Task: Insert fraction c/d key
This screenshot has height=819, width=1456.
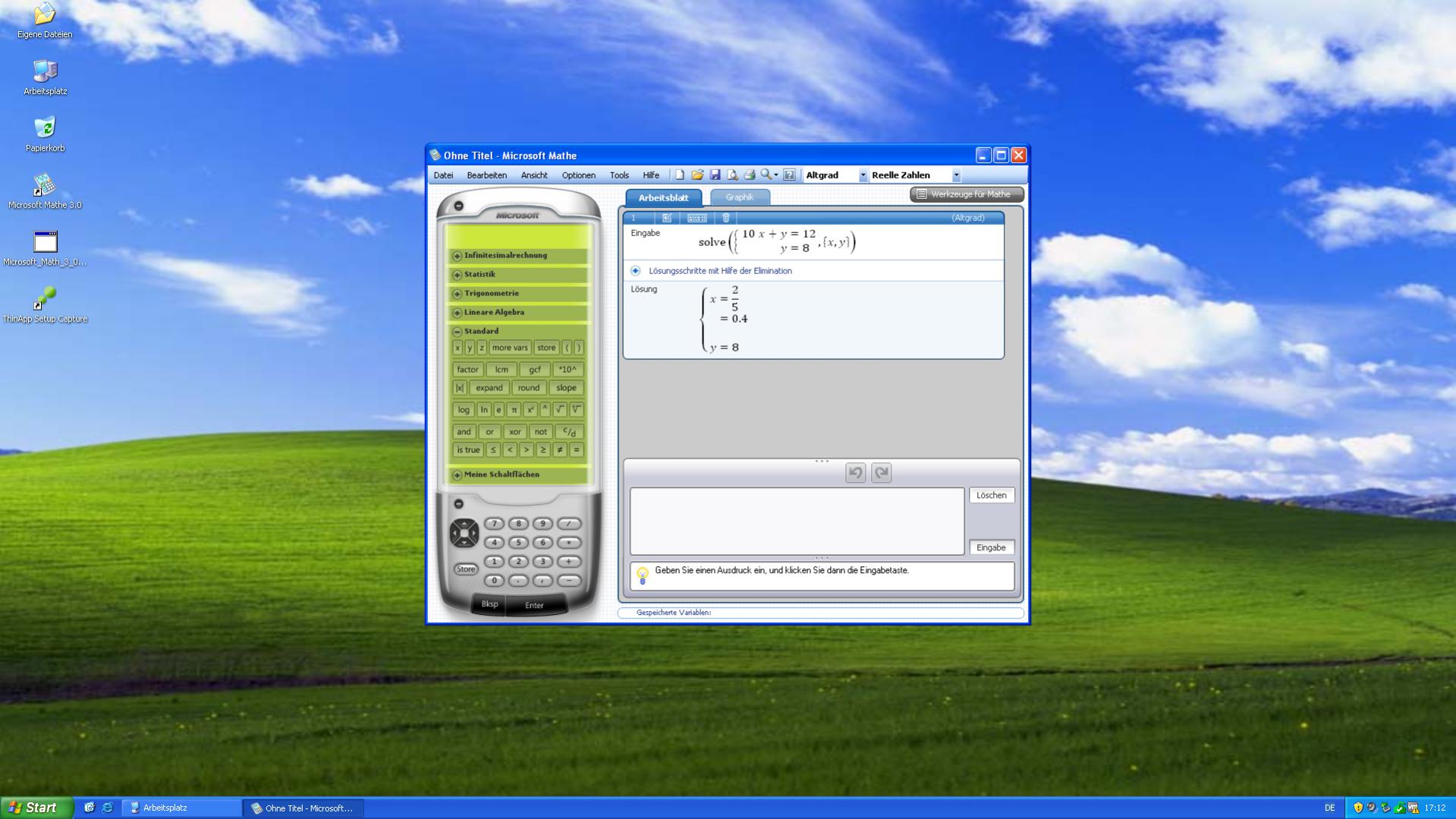Action: (x=569, y=432)
